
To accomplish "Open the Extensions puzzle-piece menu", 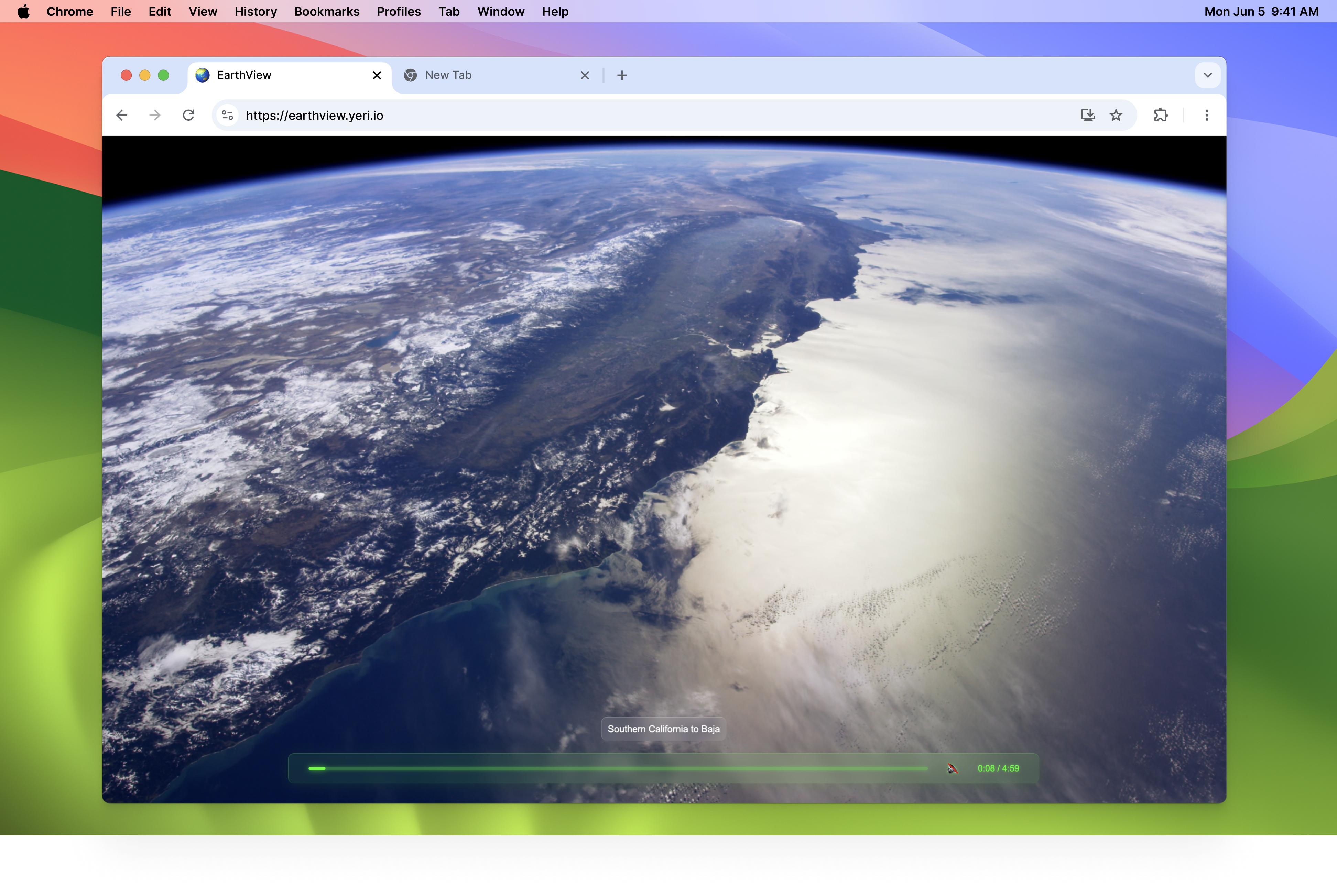I will 1161,116.
